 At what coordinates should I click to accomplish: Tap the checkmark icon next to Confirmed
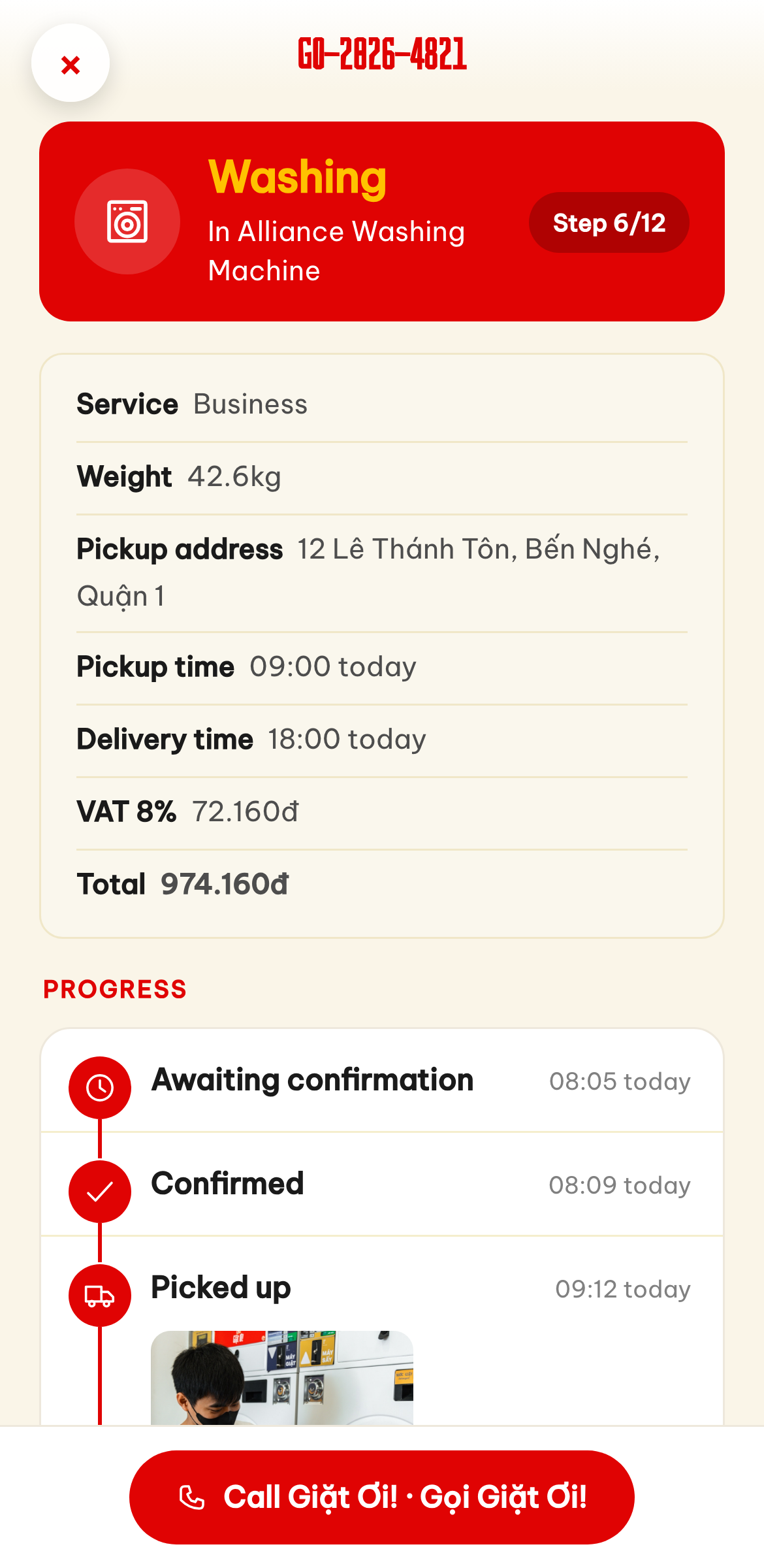100,1192
